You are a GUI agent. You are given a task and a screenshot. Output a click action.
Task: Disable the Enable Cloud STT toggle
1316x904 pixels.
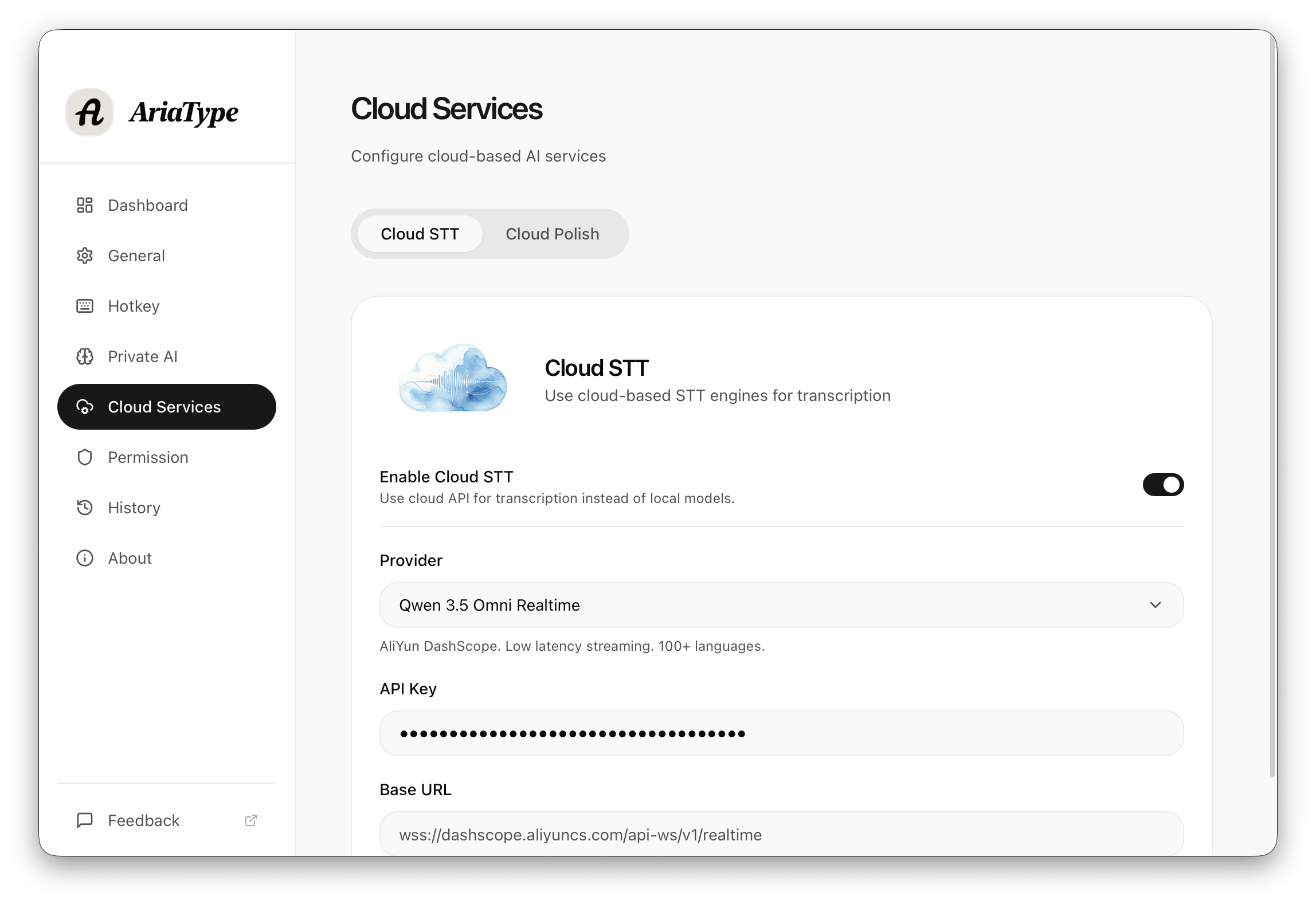(1163, 485)
